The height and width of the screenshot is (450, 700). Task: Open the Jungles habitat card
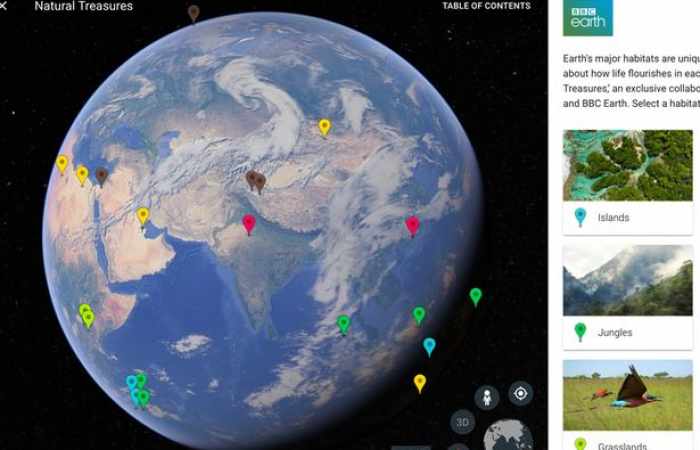[x=628, y=297]
